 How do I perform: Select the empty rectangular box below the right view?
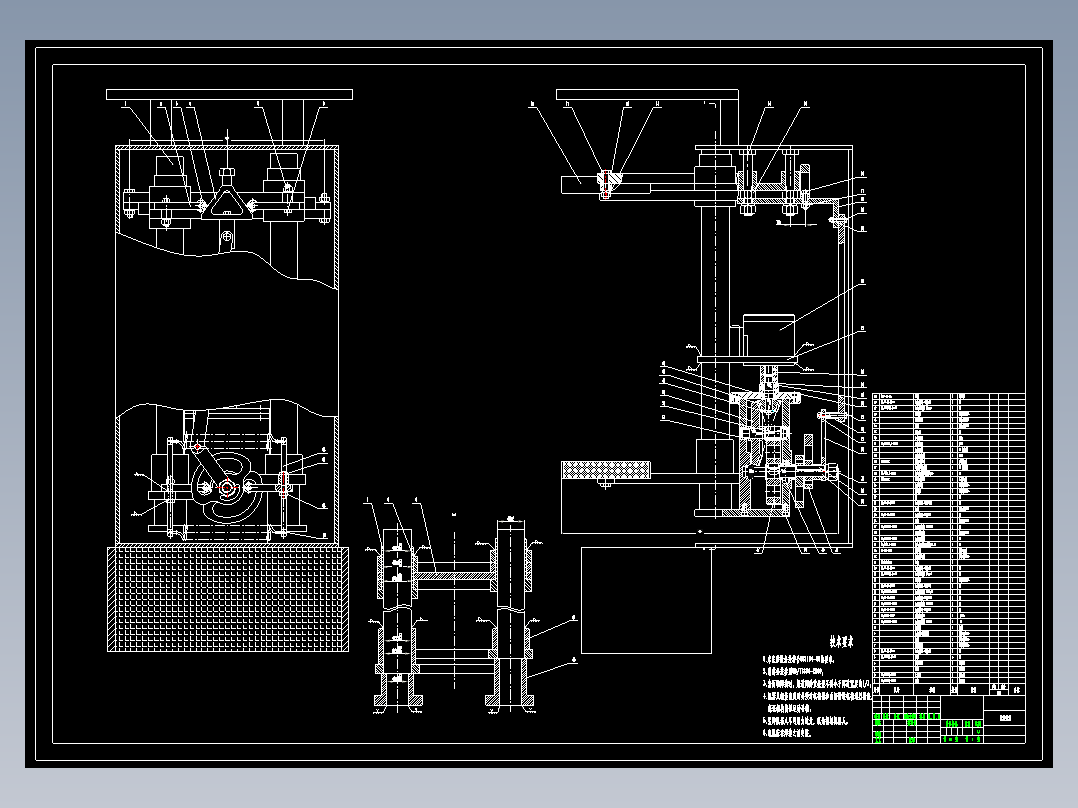[646, 600]
